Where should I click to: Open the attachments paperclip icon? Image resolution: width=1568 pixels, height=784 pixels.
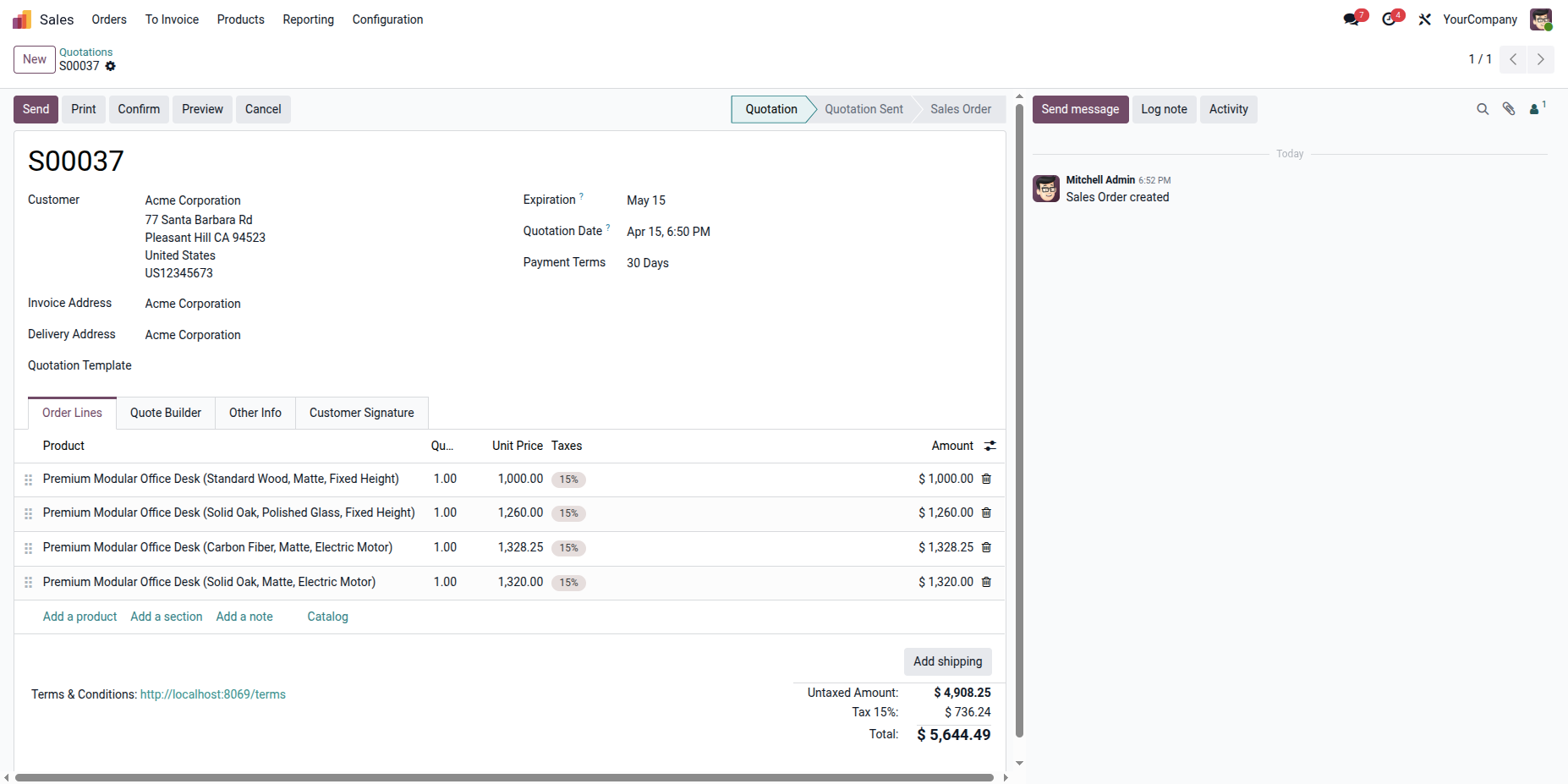pos(1509,109)
